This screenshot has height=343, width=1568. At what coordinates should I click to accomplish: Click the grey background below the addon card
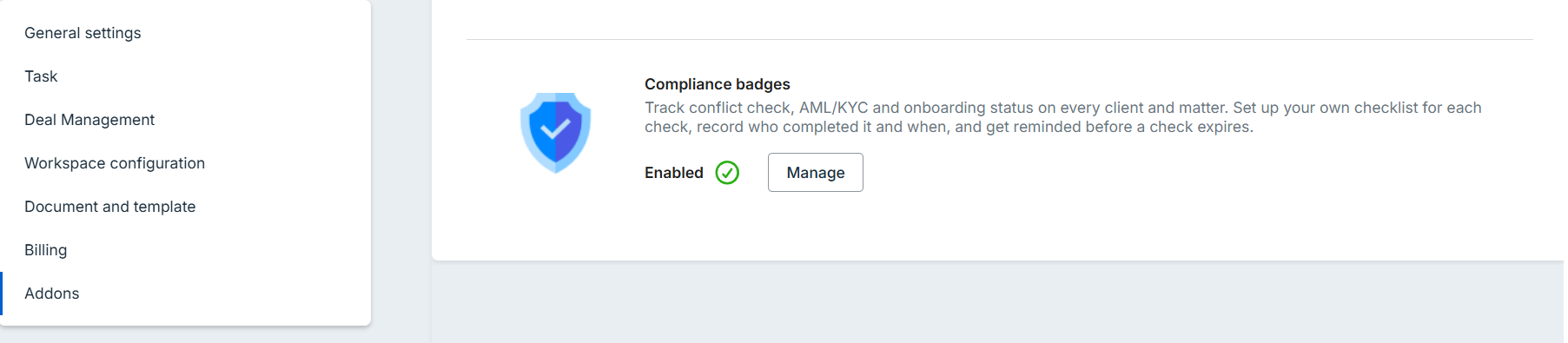click(x=999, y=302)
